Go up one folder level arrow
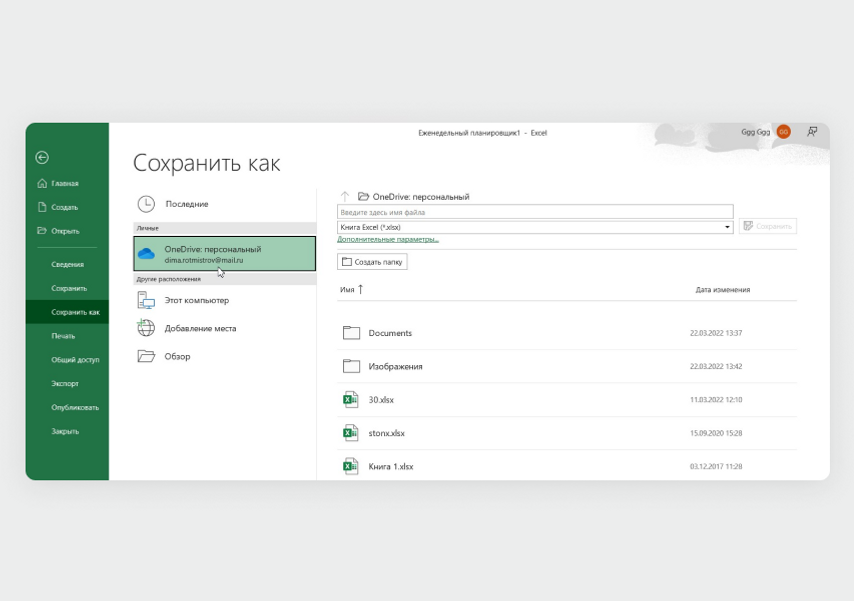854x601 pixels. [x=345, y=196]
